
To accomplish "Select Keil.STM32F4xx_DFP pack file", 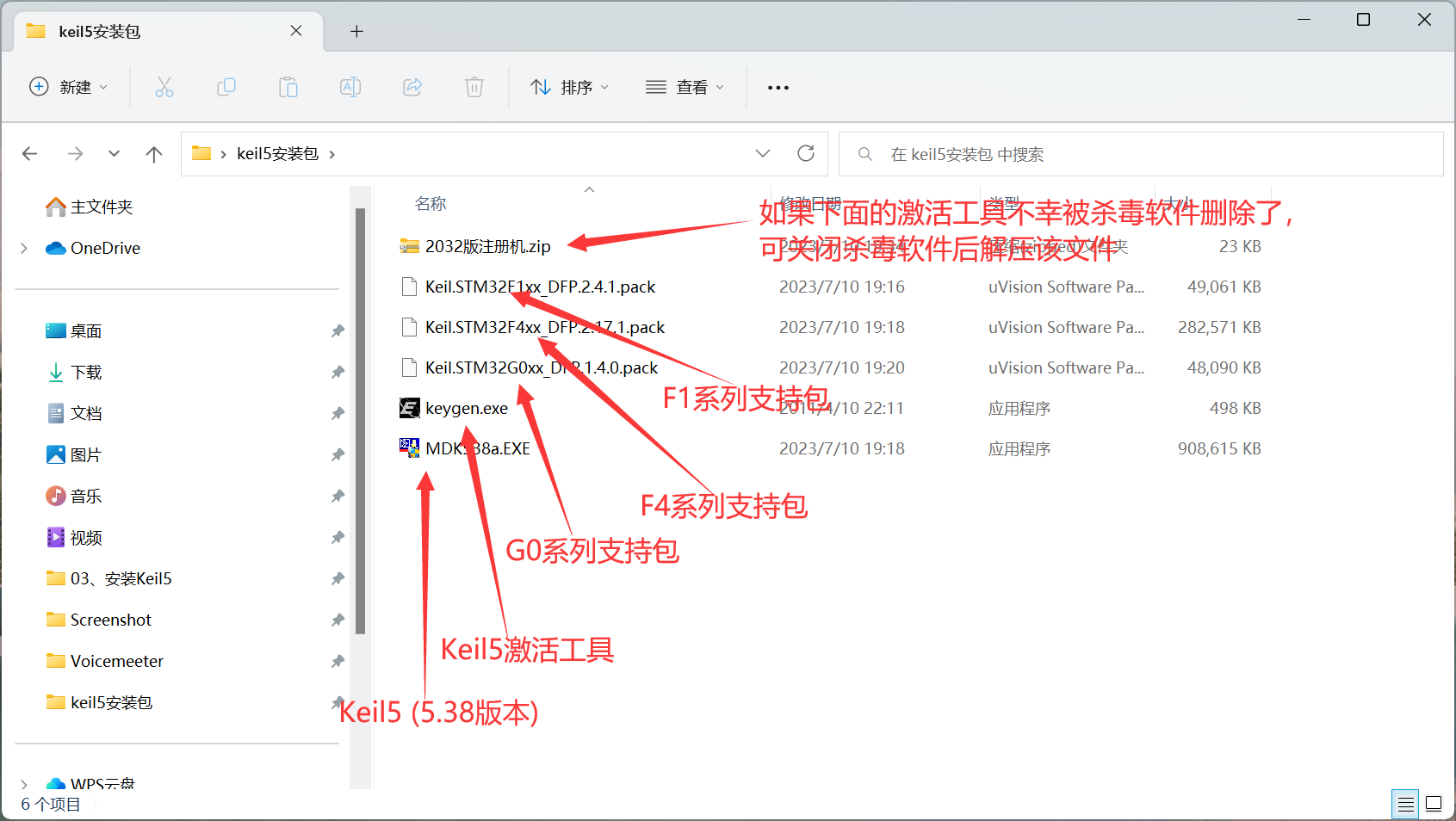I will [x=533, y=327].
